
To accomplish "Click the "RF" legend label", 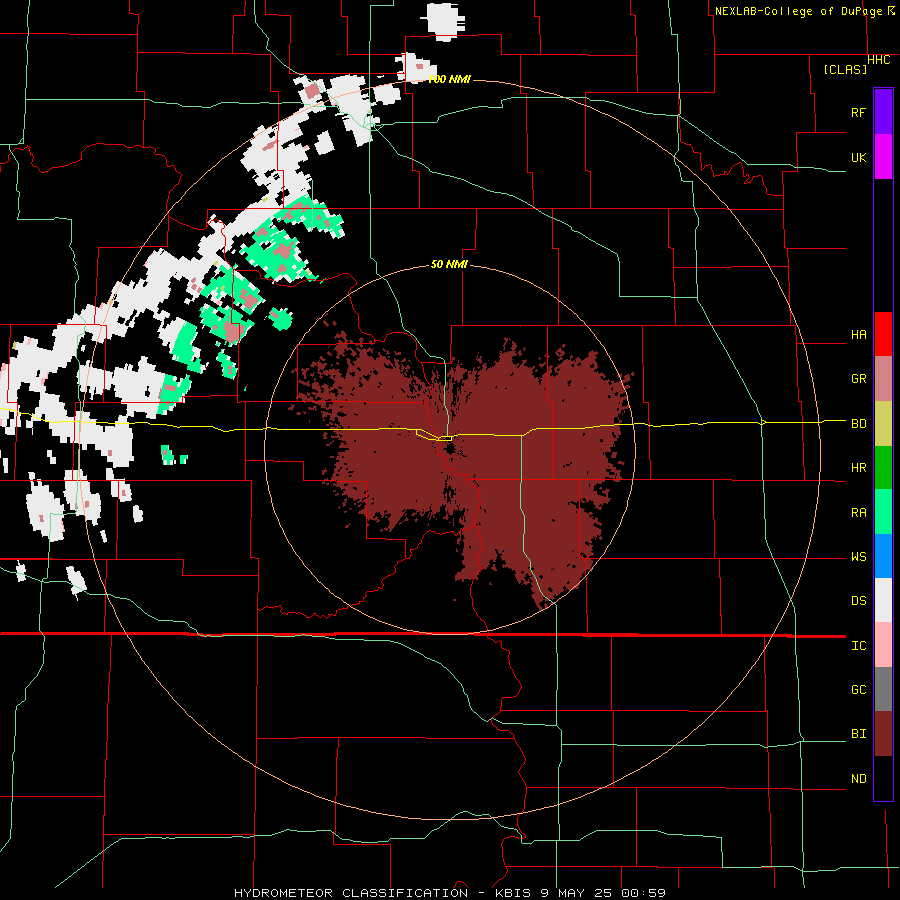I will 858,112.
